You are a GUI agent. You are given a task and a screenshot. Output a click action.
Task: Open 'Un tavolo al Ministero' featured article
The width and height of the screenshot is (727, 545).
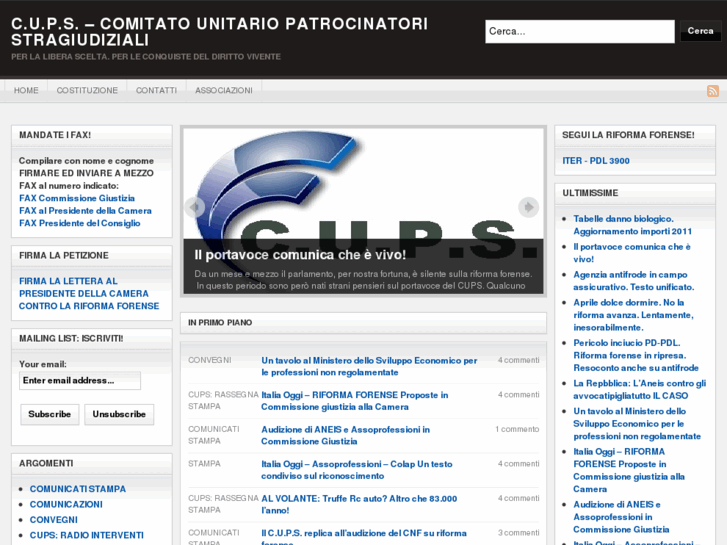coord(369,366)
